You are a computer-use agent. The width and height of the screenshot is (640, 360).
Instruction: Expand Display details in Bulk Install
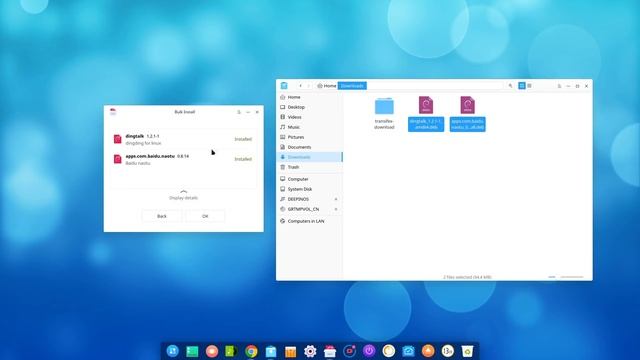click(183, 195)
